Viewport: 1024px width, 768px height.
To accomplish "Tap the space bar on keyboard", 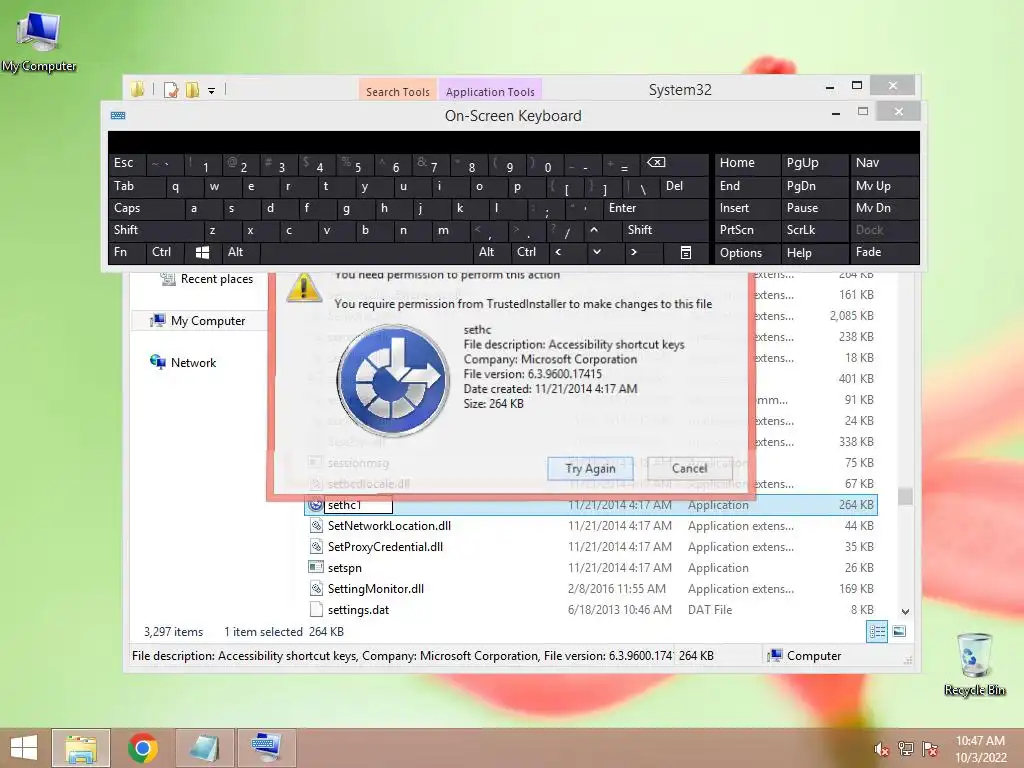I will click(x=366, y=252).
